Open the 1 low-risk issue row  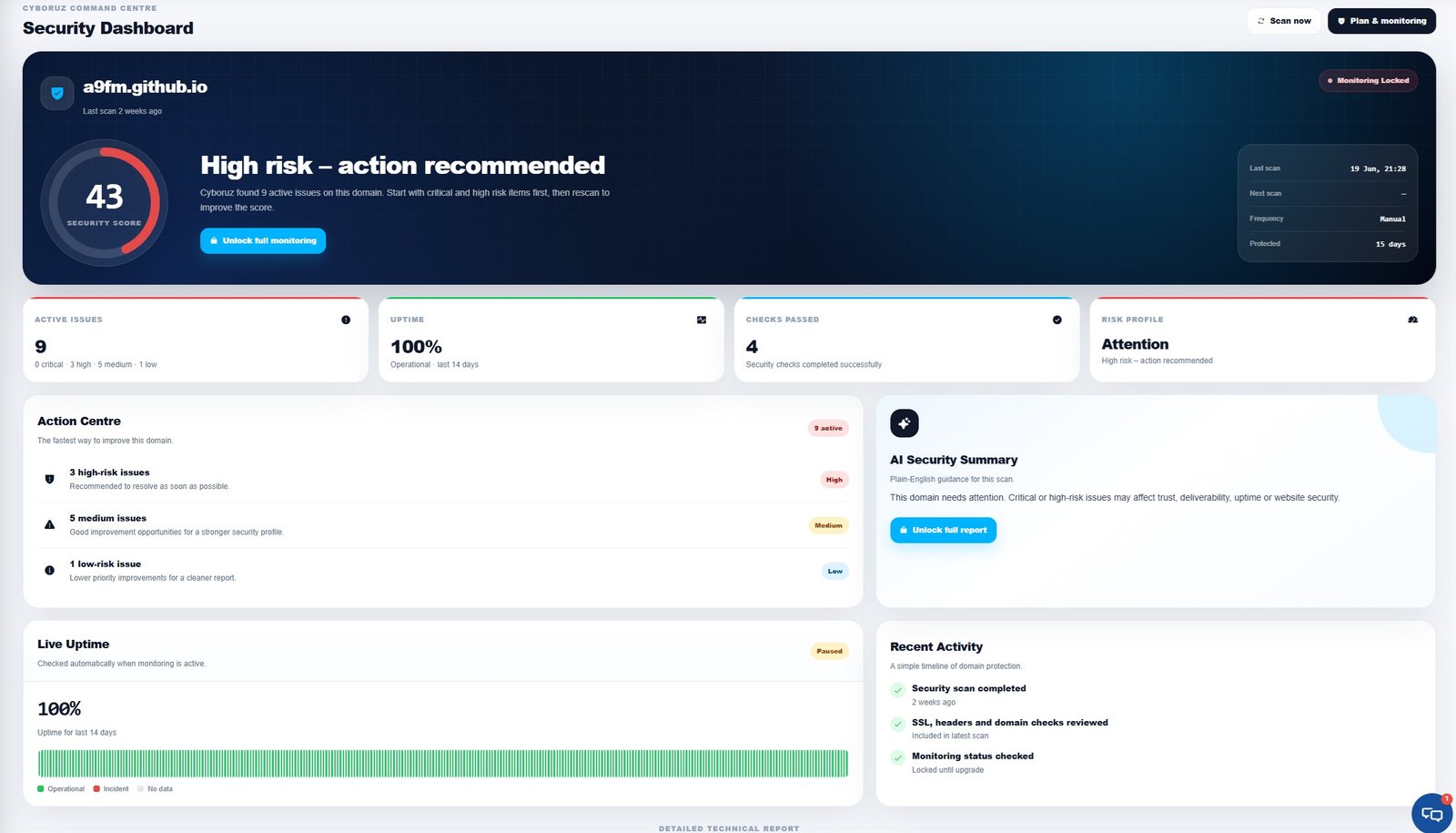442,570
